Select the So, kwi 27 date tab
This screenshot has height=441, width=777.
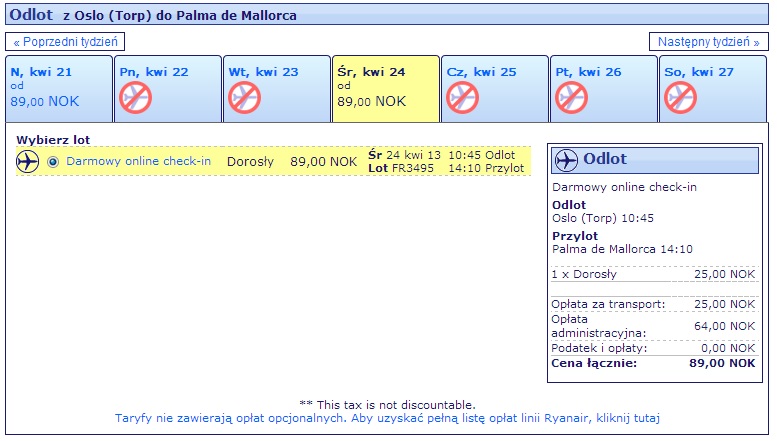tap(713, 89)
